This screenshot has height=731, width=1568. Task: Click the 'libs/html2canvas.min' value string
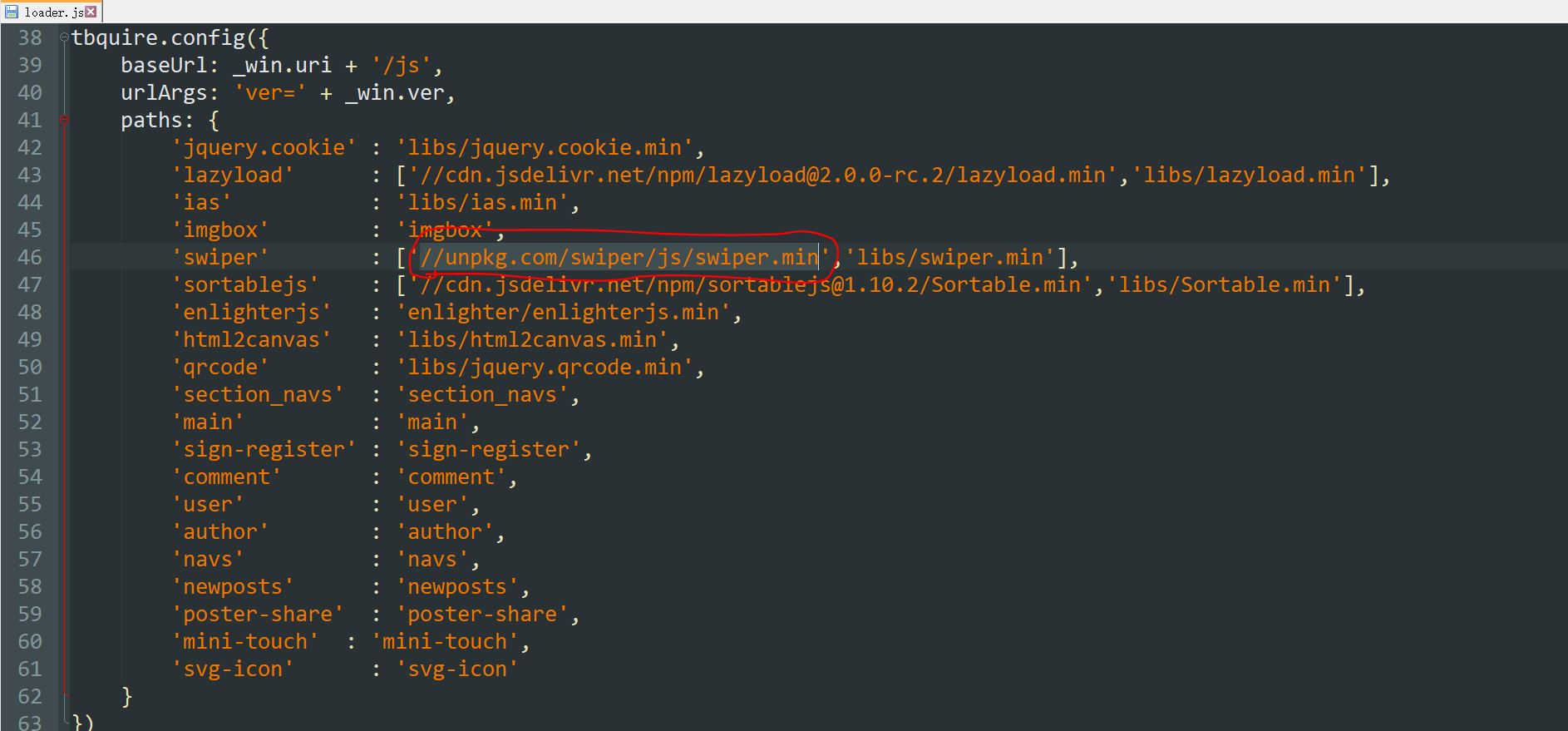(532, 339)
